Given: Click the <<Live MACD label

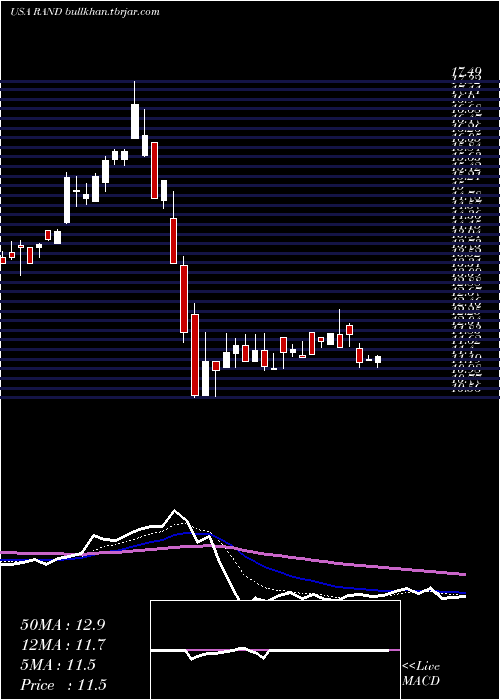Looking at the screenshot, I should tap(421, 674).
